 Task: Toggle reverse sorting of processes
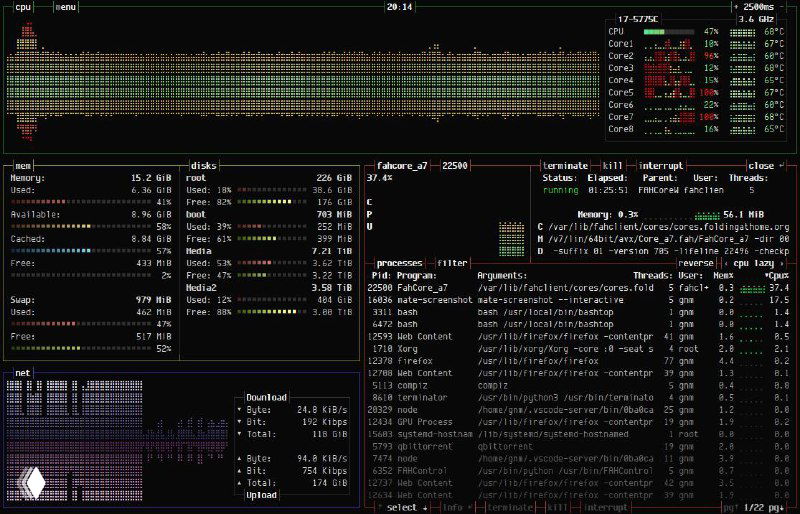pyautogui.click(x=695, y=263)
